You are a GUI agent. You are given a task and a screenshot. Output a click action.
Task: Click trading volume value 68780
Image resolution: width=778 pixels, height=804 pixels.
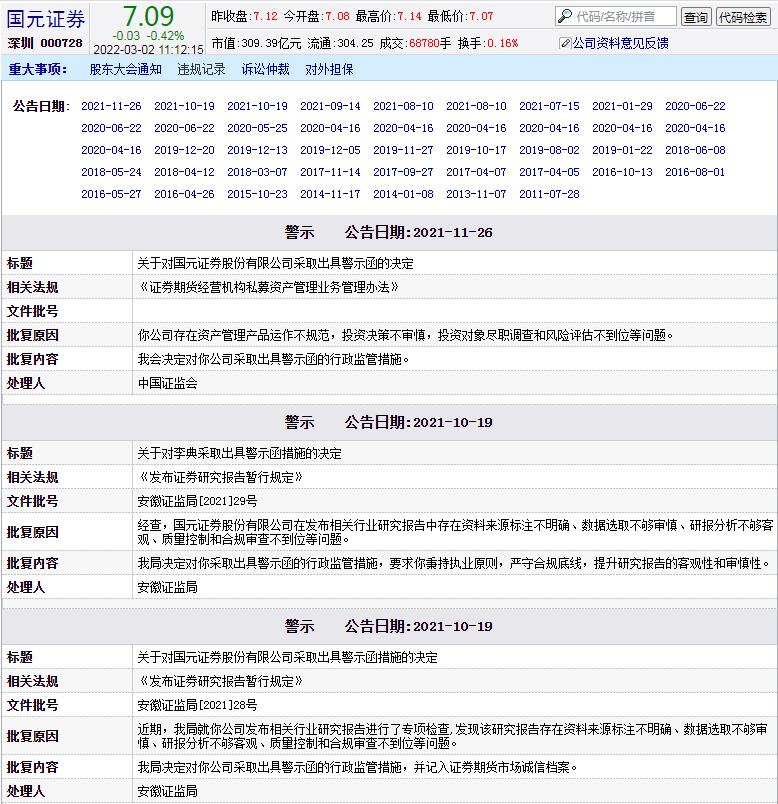[425, 43]
